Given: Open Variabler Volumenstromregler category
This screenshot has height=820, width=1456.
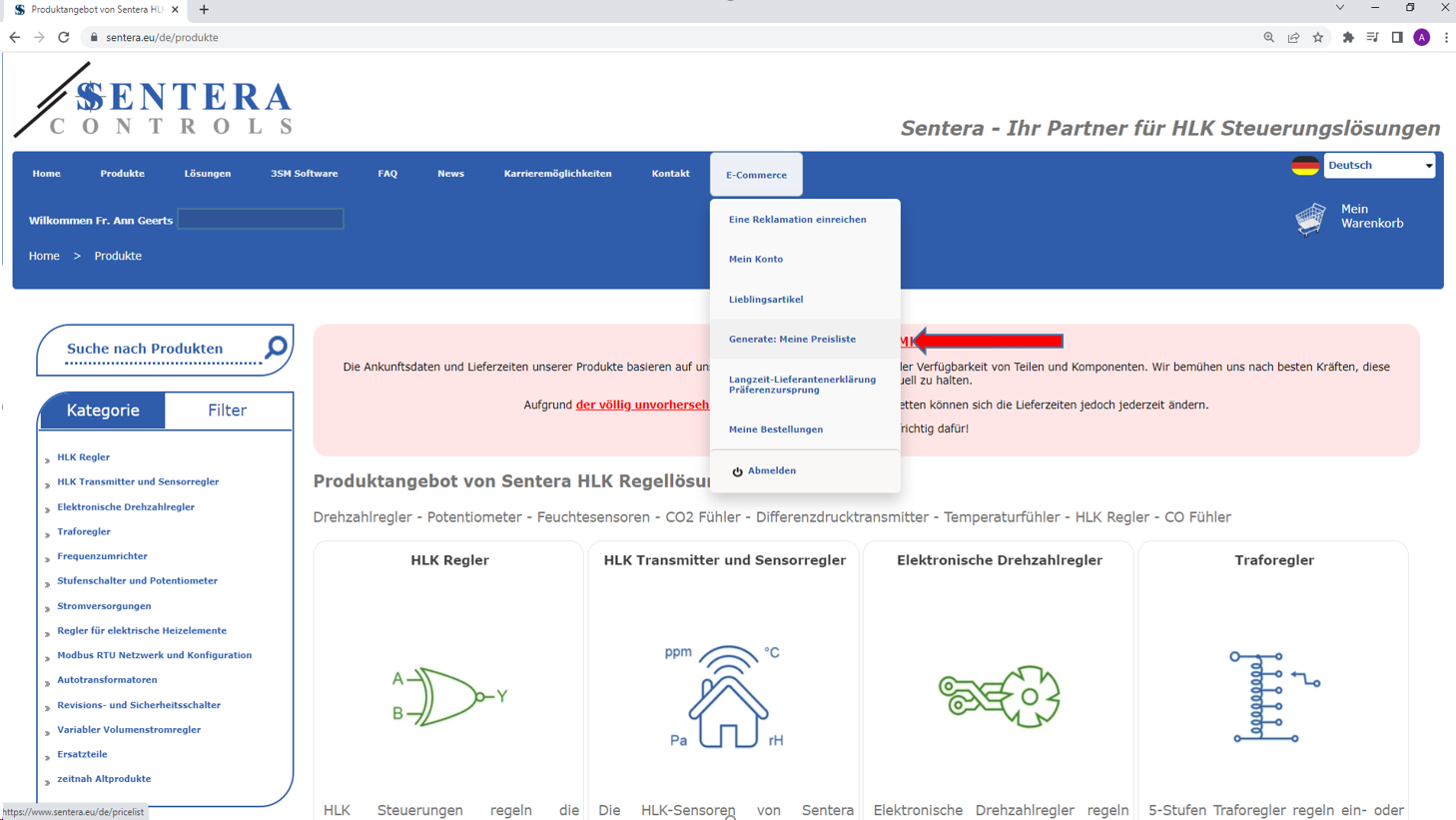Looking at the screenshot, I should [129, 730].
